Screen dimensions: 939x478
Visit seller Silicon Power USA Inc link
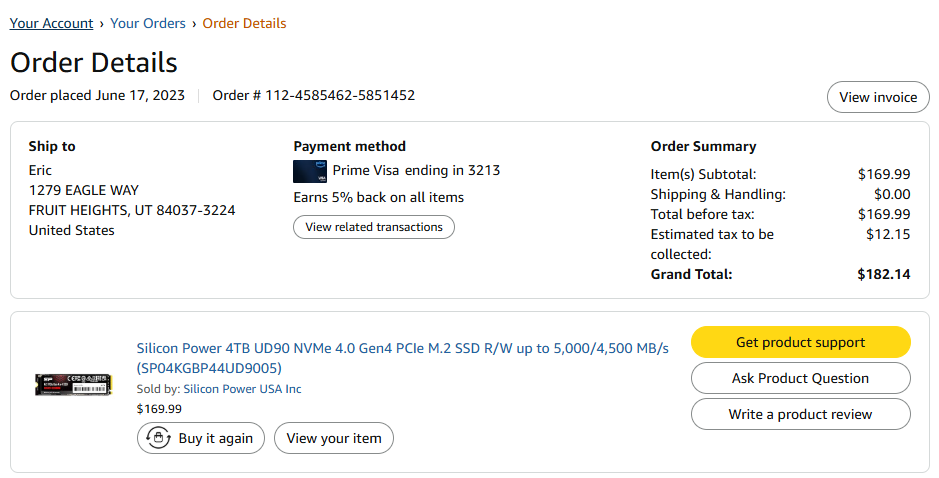pyautogui.click(x=242, y=389)
